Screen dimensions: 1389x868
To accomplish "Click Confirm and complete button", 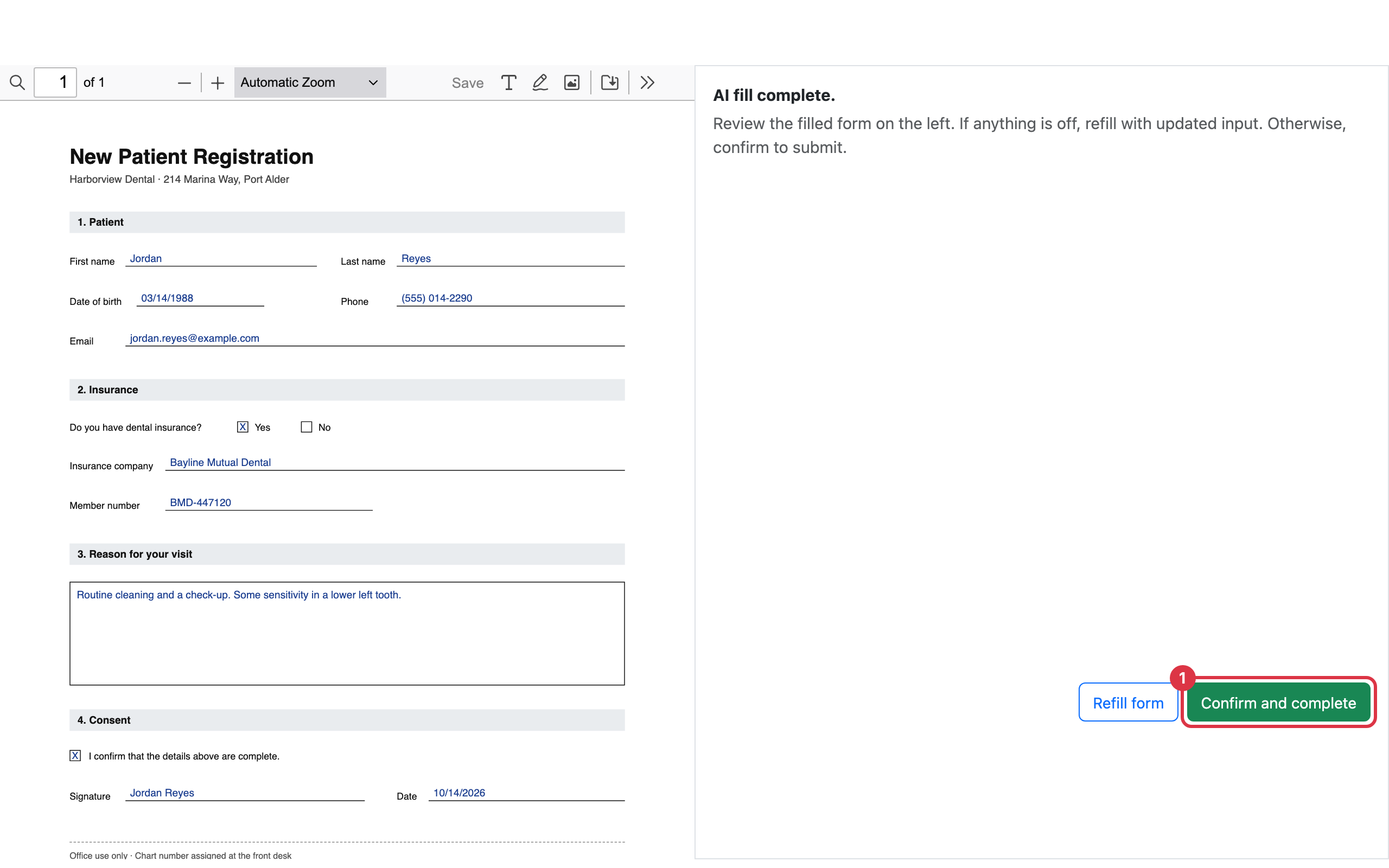I will click(x=1278, y=703).
